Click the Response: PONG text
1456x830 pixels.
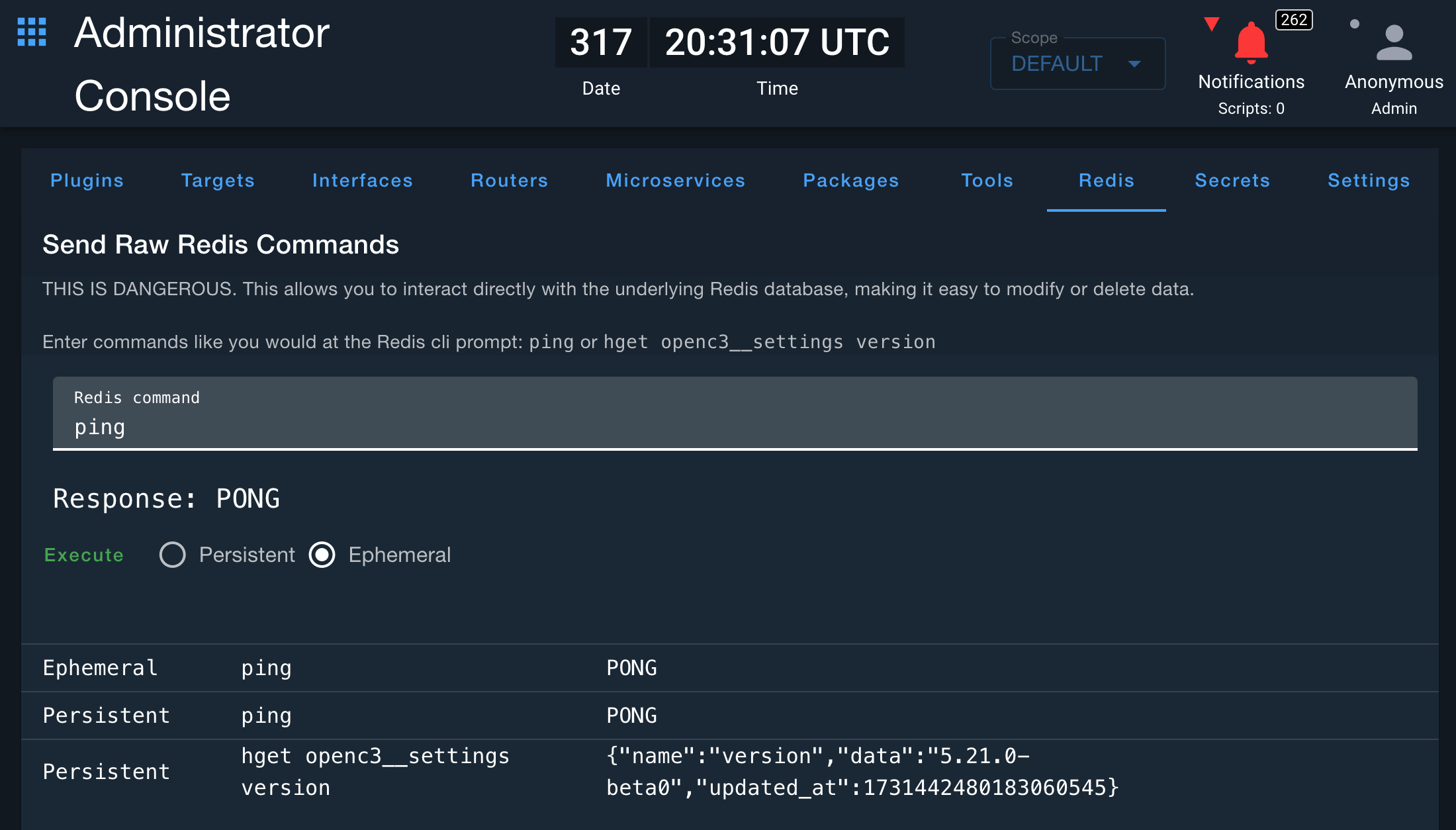166,498
